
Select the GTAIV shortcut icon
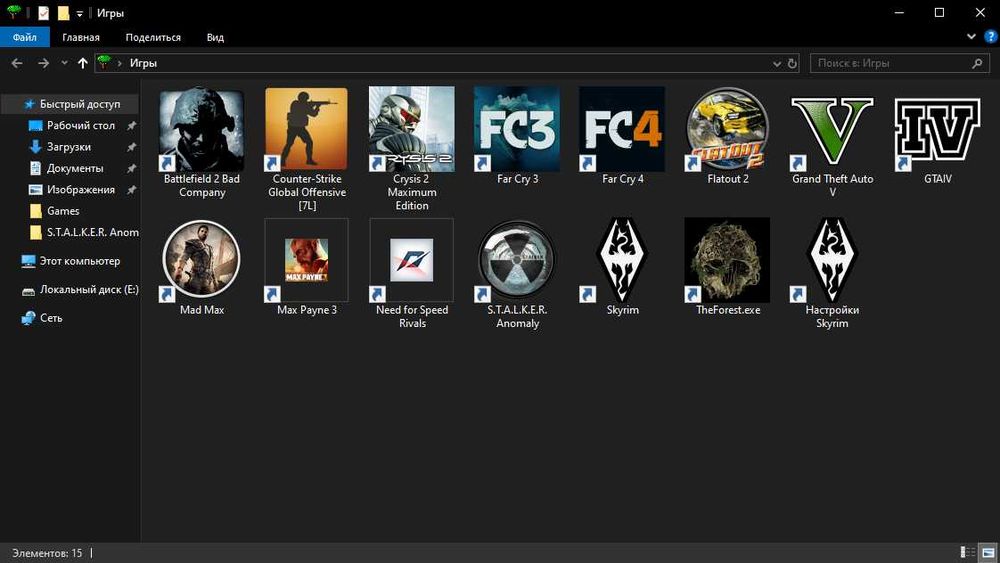[938, 130]
